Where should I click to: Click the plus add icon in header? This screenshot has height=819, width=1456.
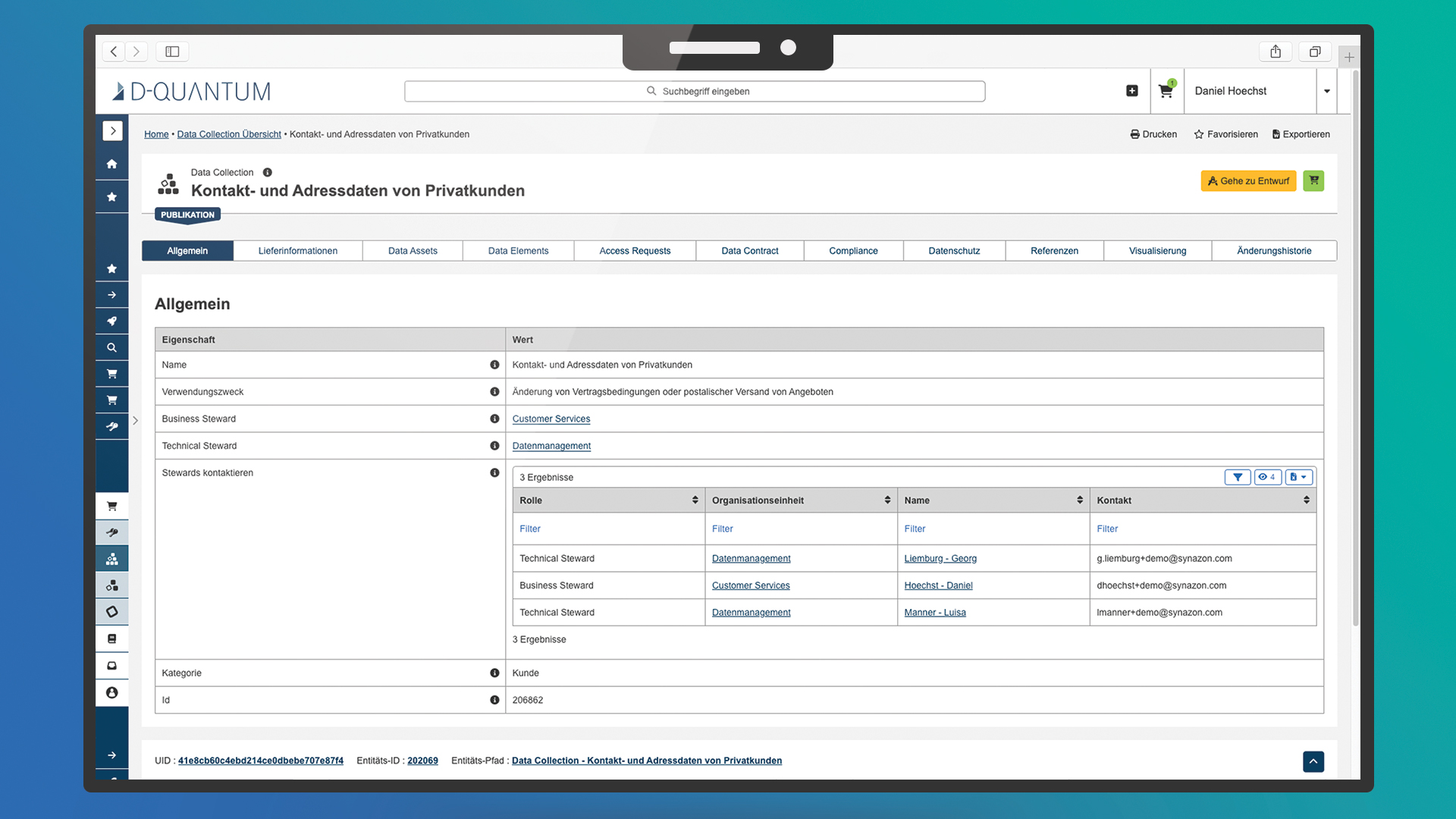(1132, 91)
